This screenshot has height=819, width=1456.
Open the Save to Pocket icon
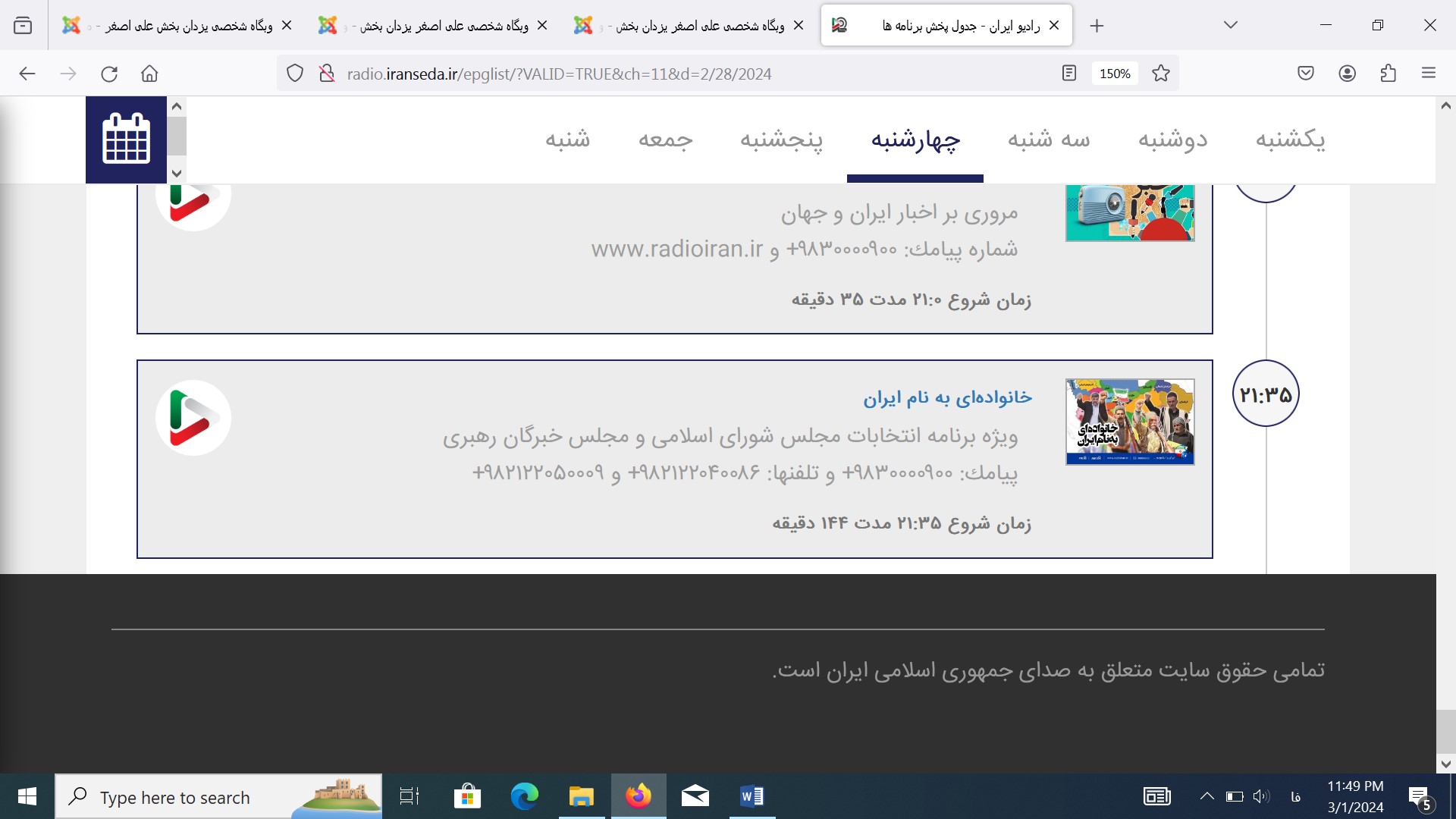[x=1305, y=74]
